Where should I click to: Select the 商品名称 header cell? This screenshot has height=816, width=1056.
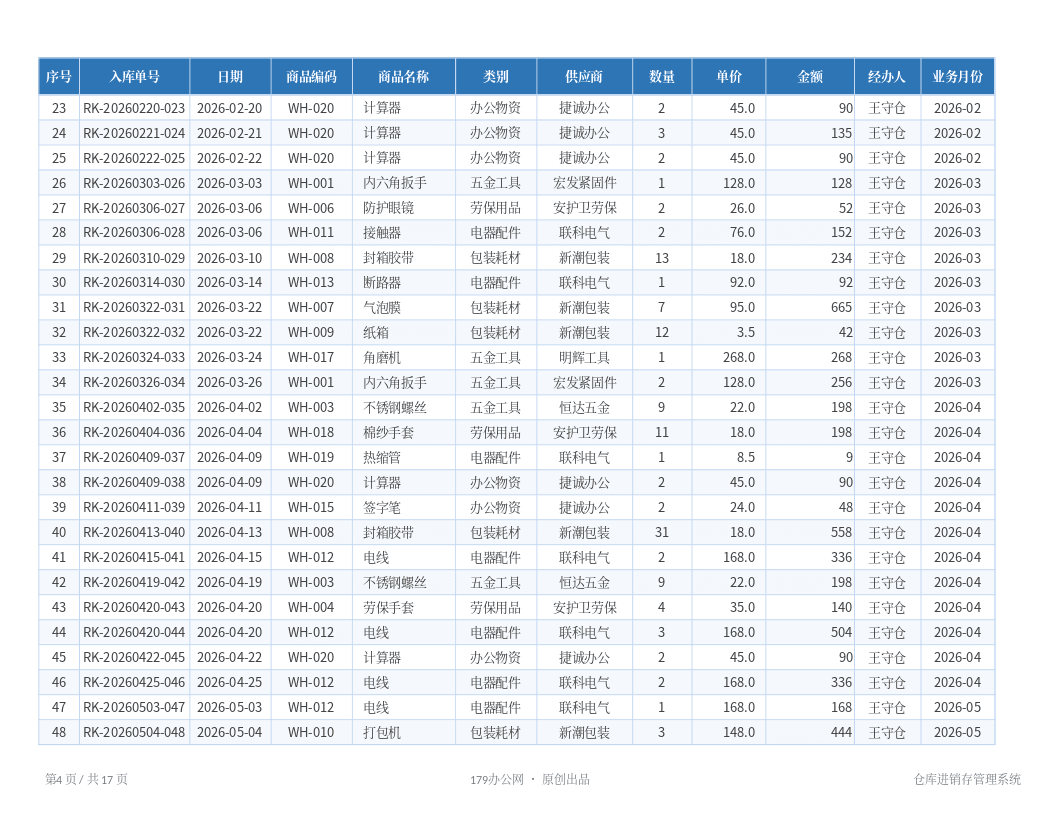(403, 77)
